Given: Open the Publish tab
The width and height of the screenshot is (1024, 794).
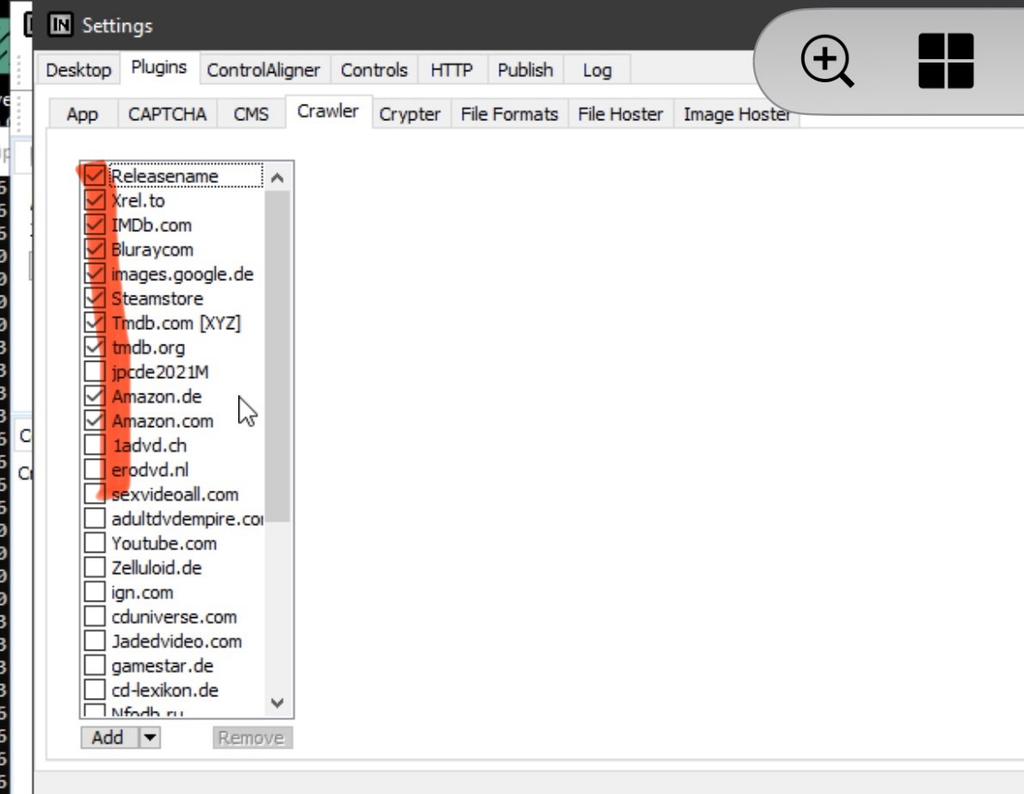Looking at the screenshot, I should pyautogui.click(x=525, y=70).
